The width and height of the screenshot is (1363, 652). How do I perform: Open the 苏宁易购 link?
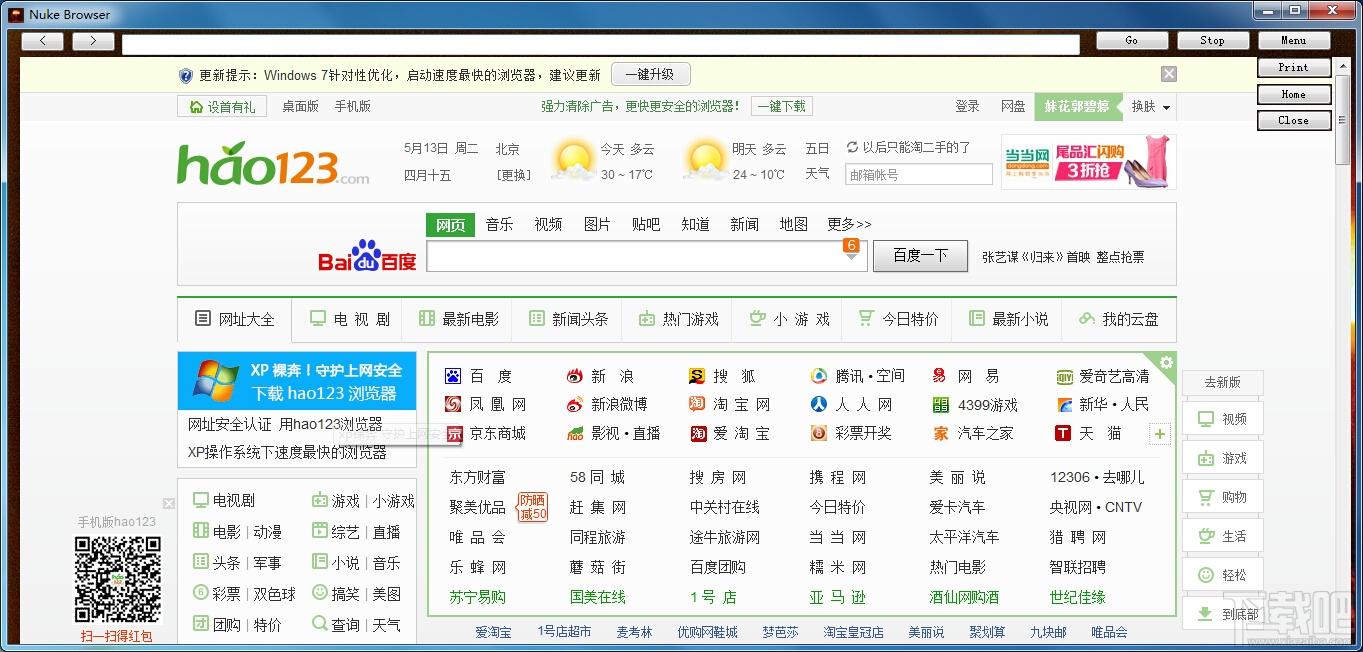(478, 597)
